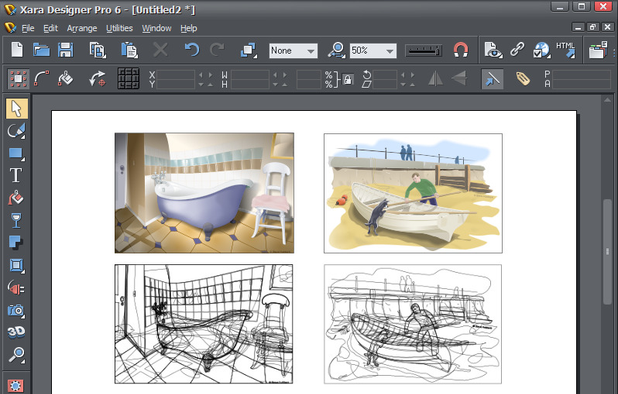Select the Bevel tool
The width and height of the screenshot is (618, 394).
click(17, 266)
